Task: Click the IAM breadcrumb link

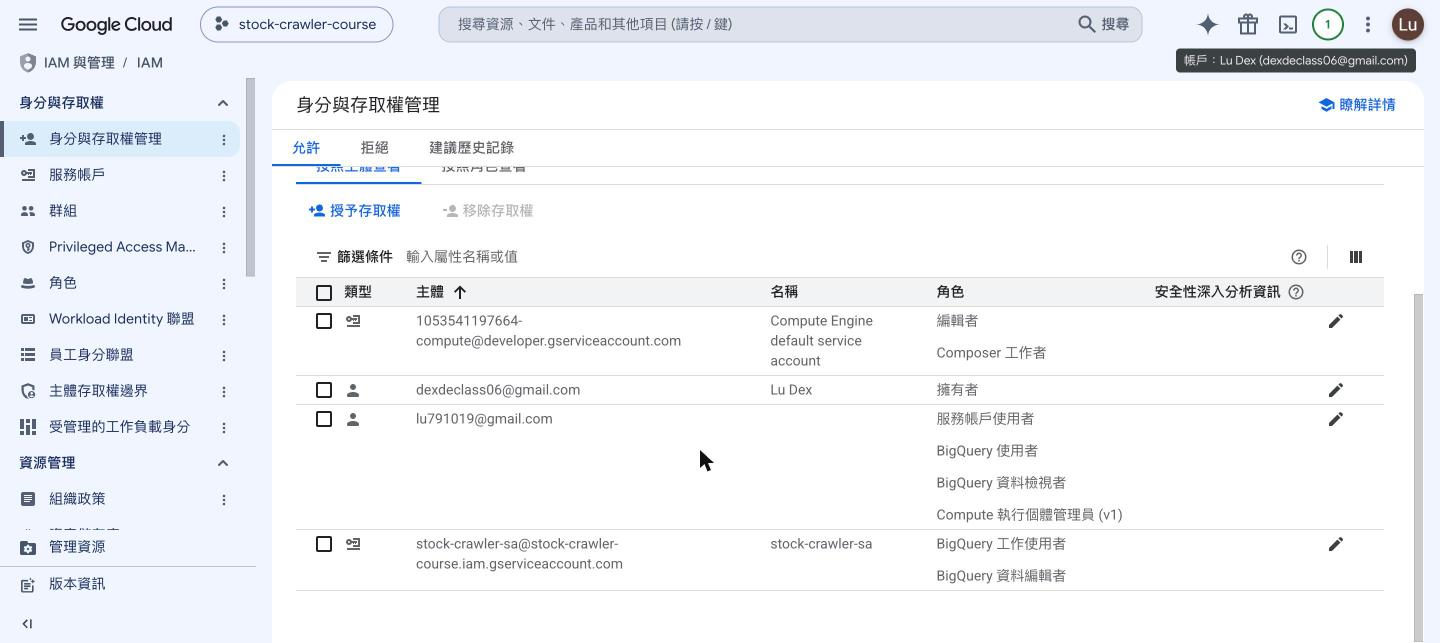Action: (x=150, y=63)
